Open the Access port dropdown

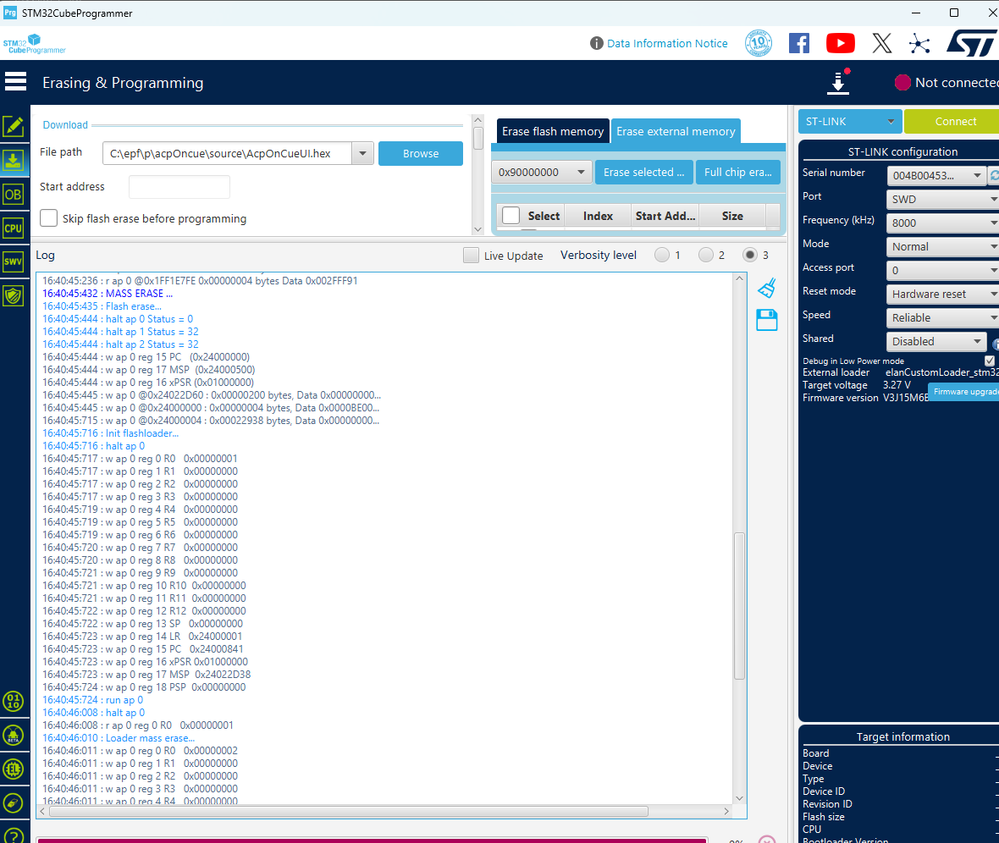click(942, 271)
